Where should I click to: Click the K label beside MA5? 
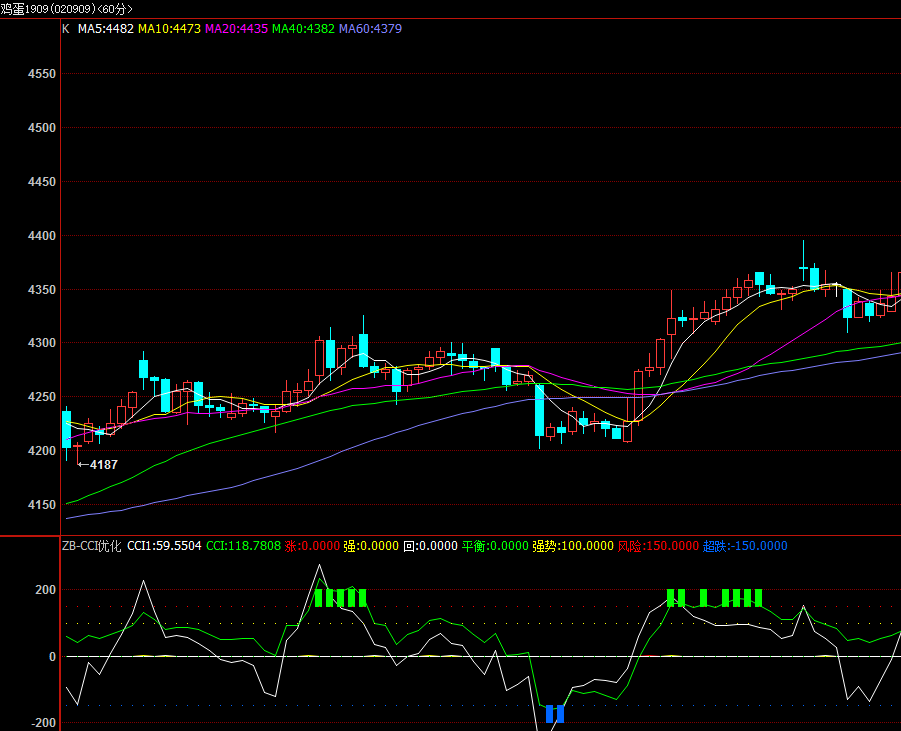[x=66, y=29]
